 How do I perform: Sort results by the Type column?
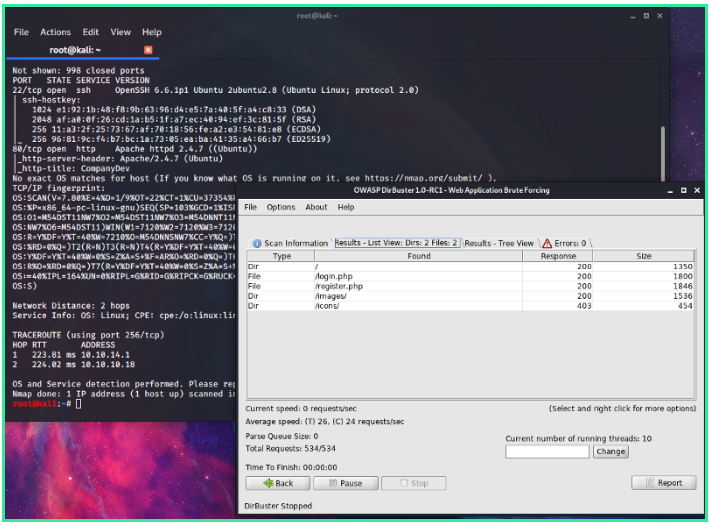point(282,256)
